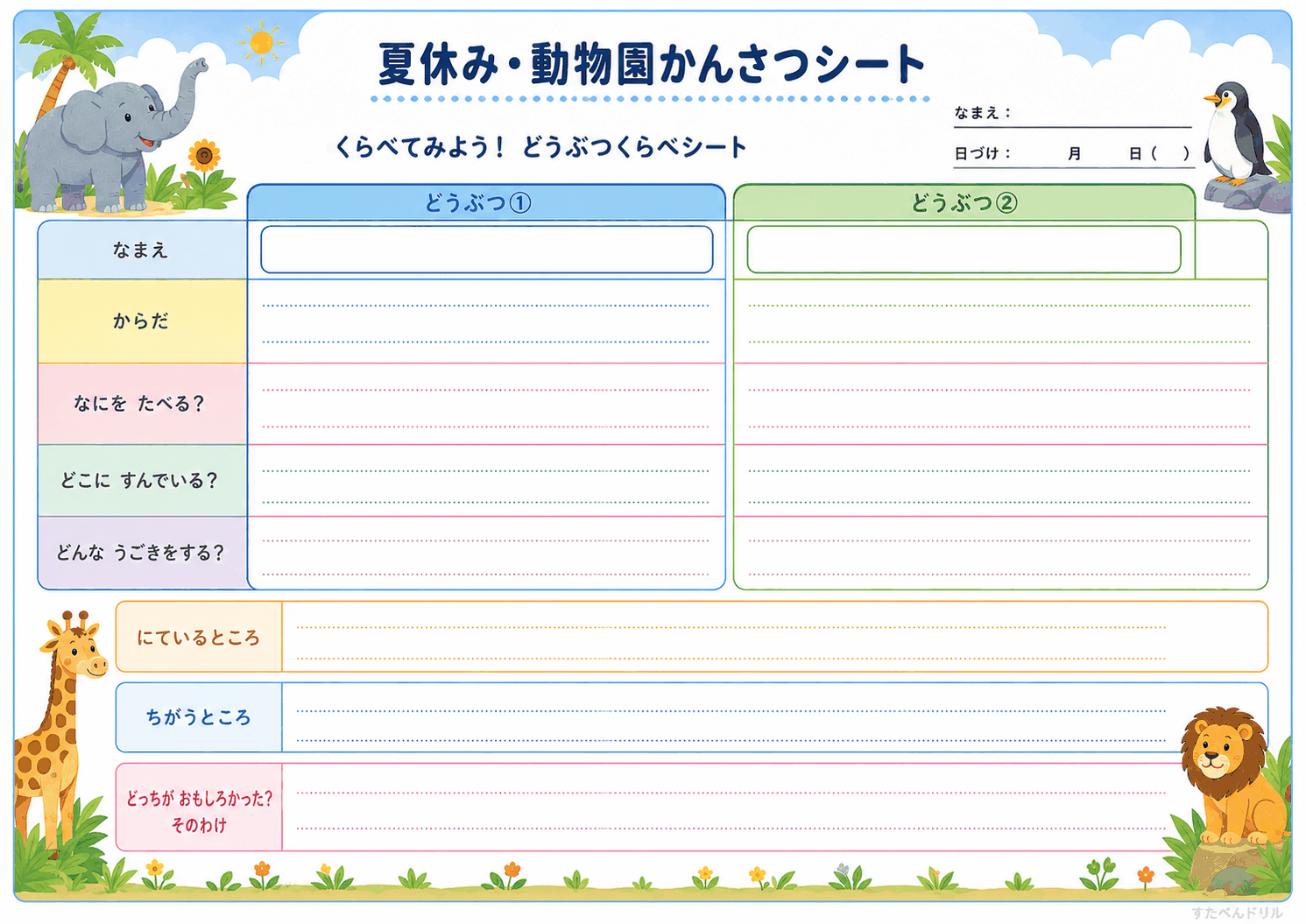Screen dimensions: 1306x924
Task: Click the なまえ row label
Action: pyautogui.click(x=142, y=250)
